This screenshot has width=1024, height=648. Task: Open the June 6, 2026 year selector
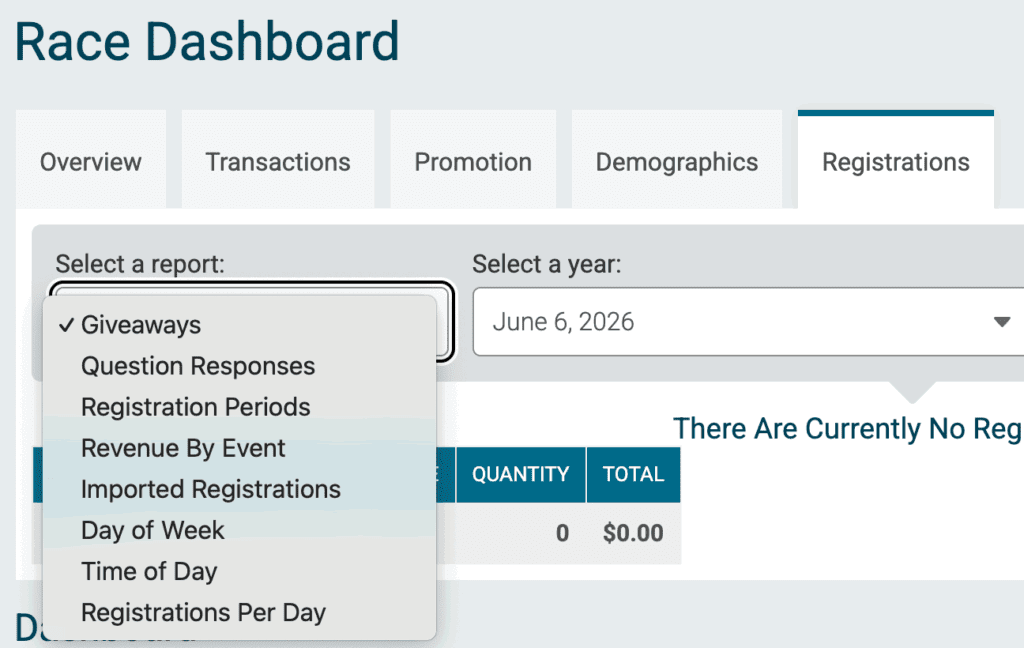[x=740, y=322]
